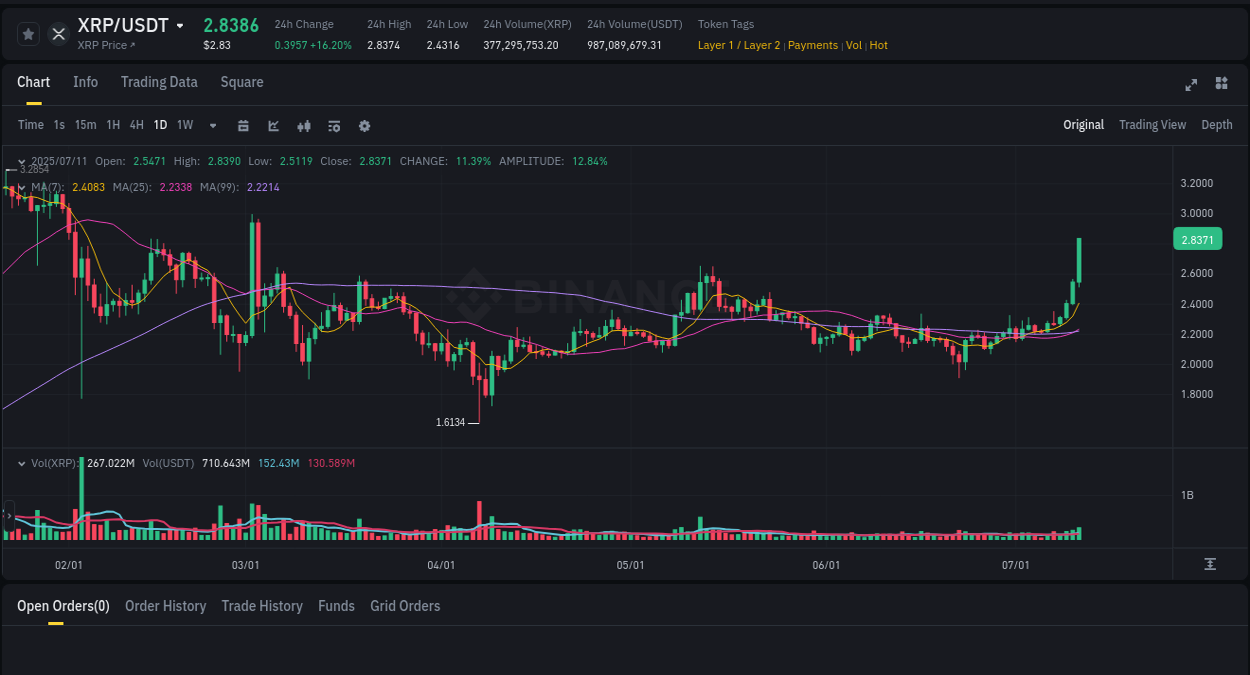Screen dimensions: 1250x675
Task: Select the 4H timeframe
Action: 136,125
